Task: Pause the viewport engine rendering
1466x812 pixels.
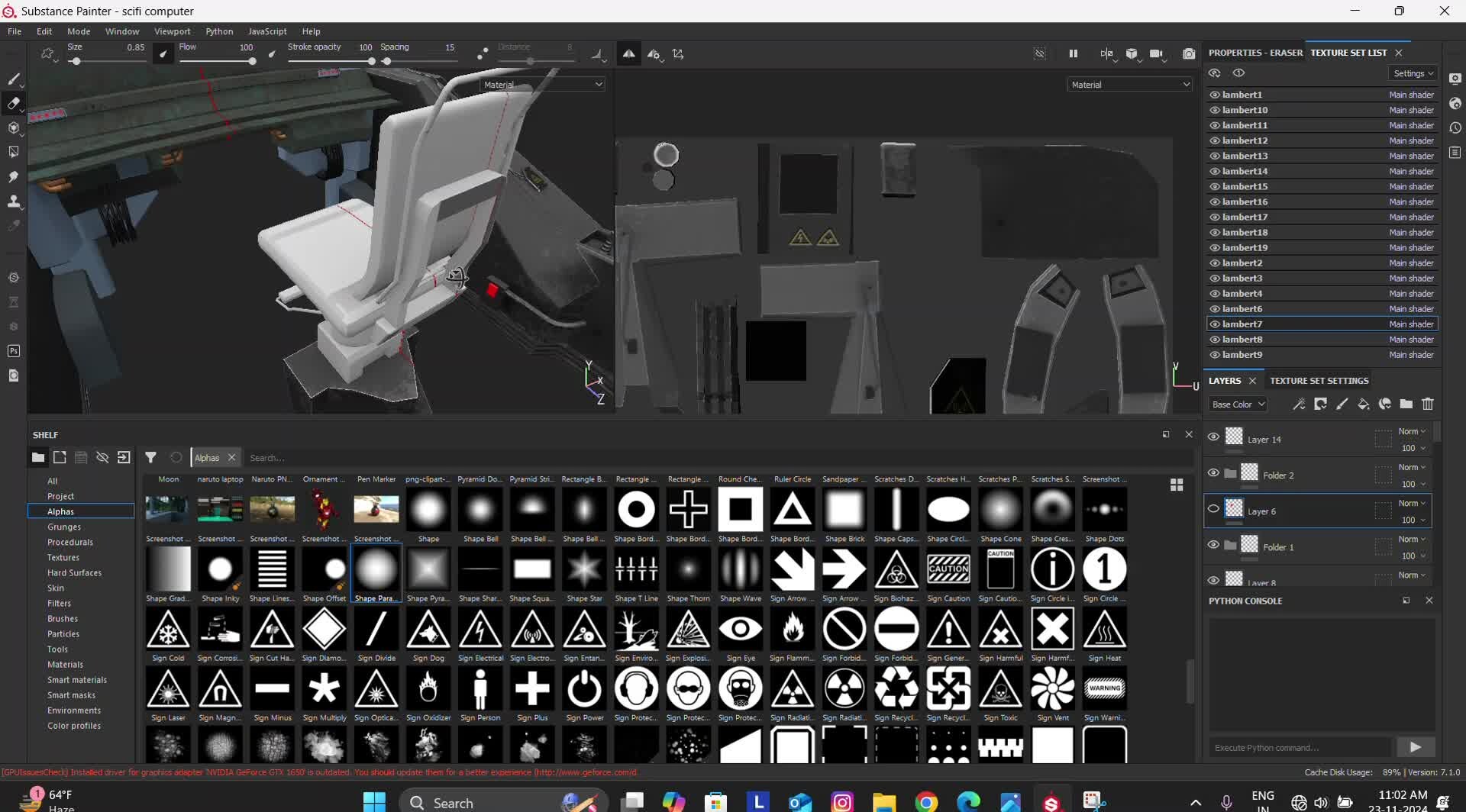Action: pos(1073,53)
